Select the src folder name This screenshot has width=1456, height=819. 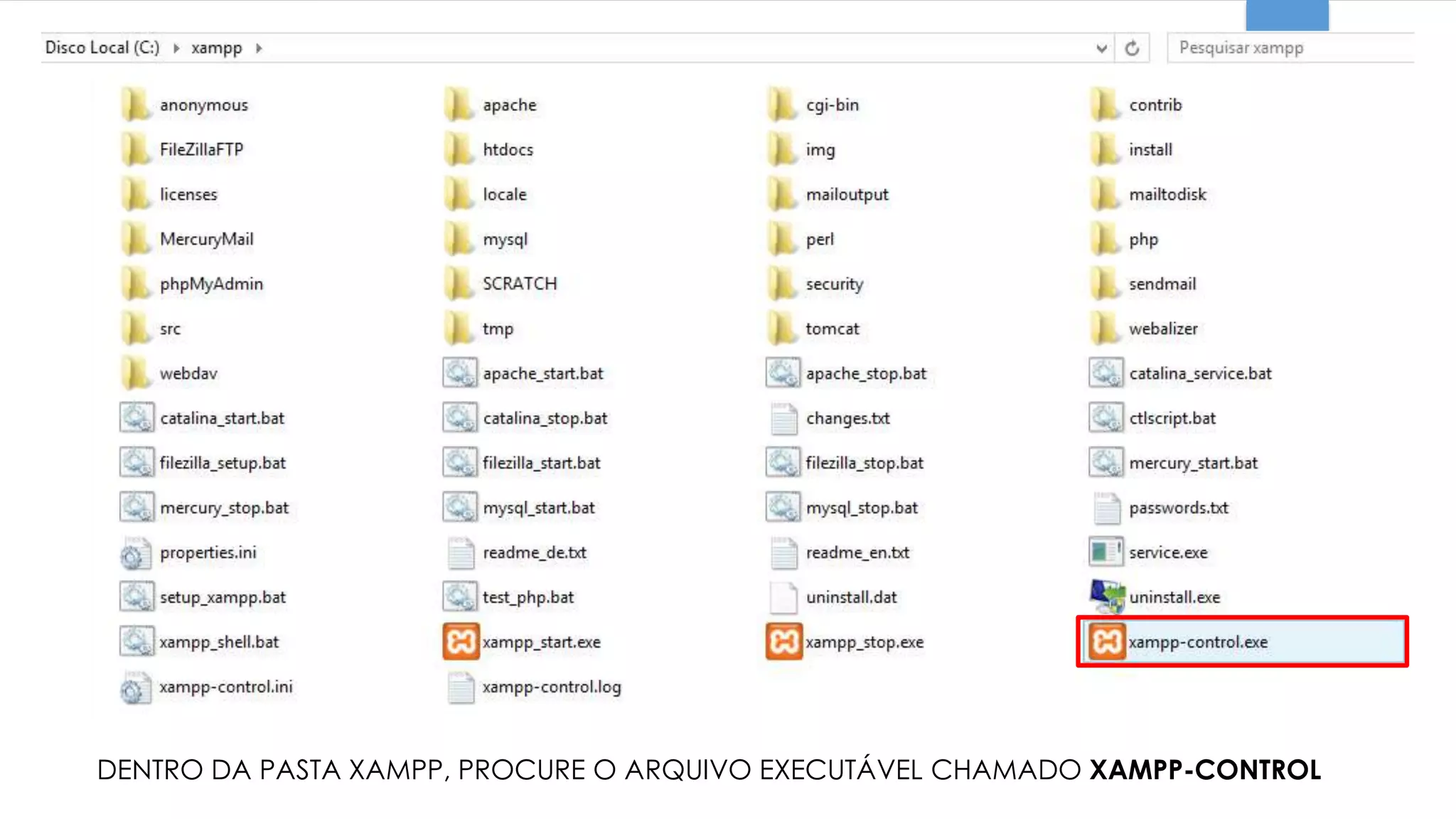[x=170, y=329]
